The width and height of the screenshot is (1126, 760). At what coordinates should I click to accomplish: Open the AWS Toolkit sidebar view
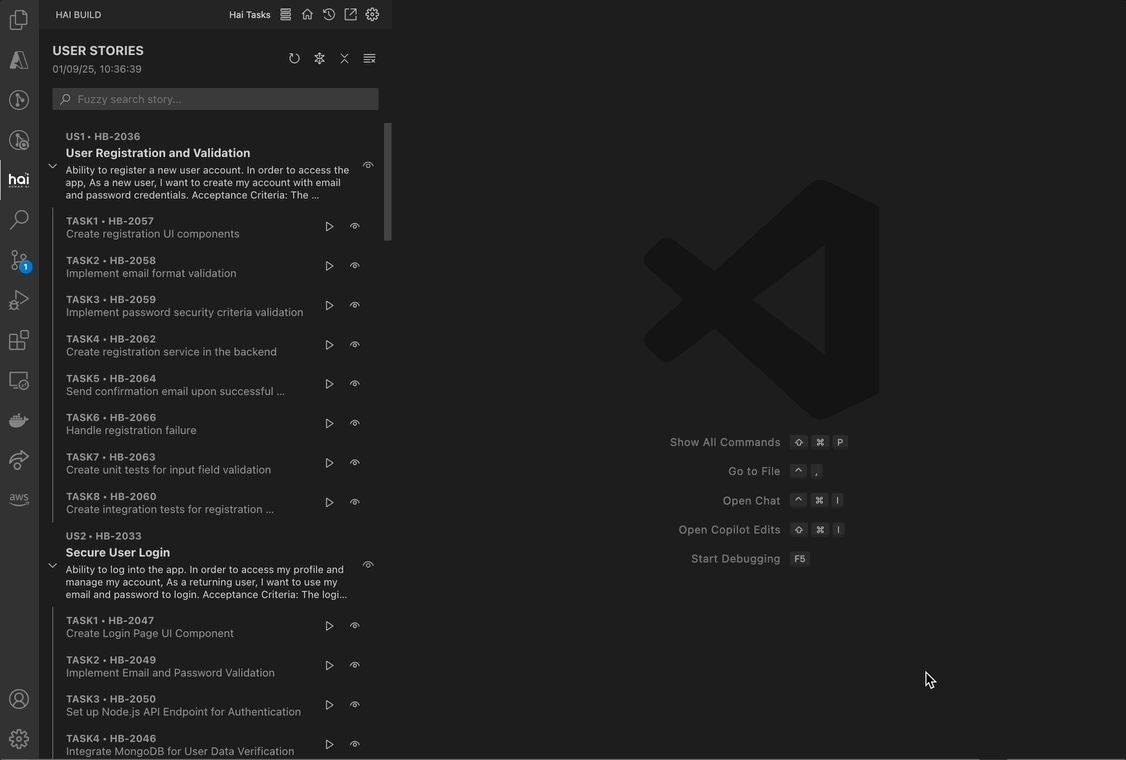click(x=18, y=499)
